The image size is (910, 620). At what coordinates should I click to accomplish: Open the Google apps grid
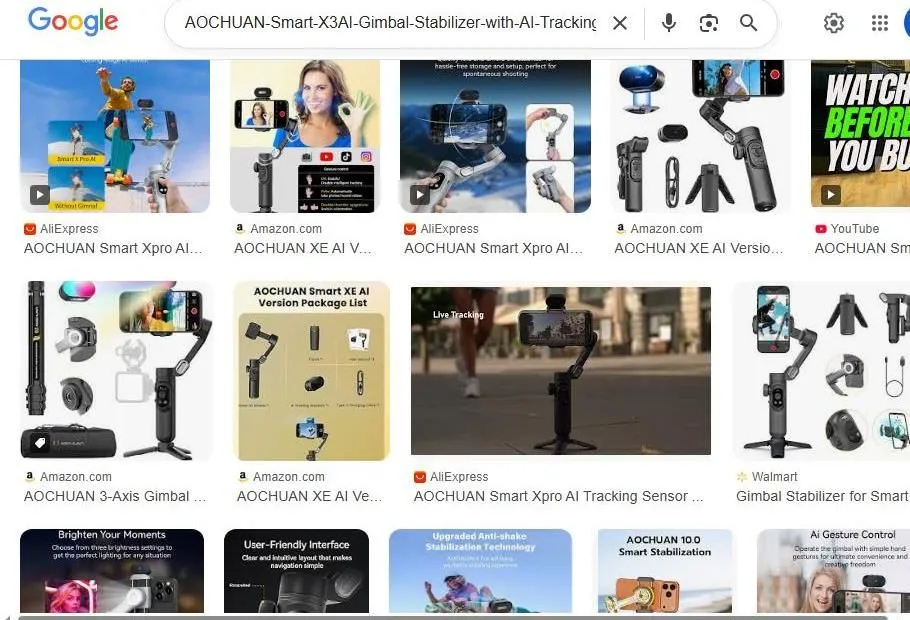pos(880,23)
